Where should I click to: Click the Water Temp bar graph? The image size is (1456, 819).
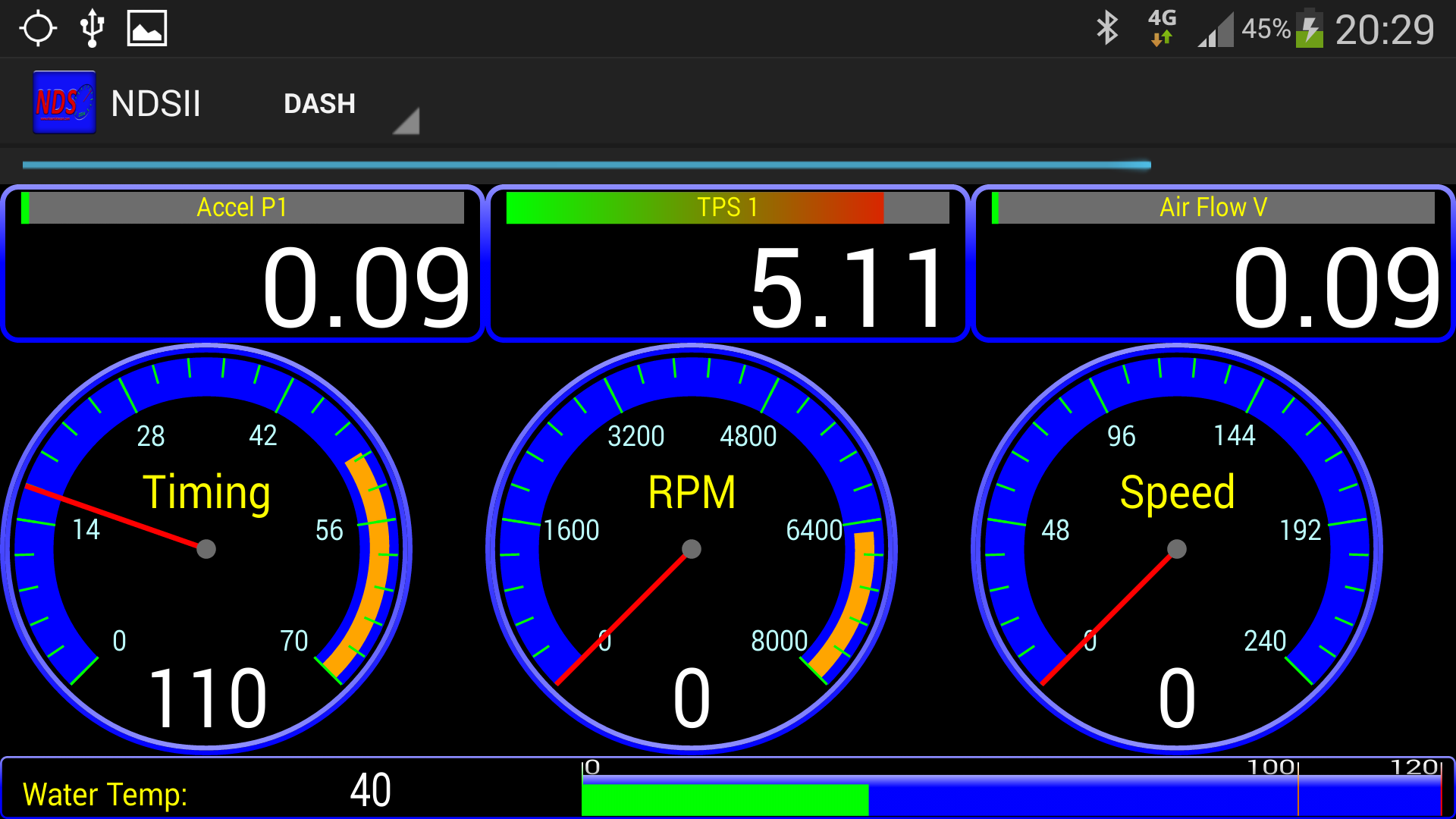(x=1012, y=796)
